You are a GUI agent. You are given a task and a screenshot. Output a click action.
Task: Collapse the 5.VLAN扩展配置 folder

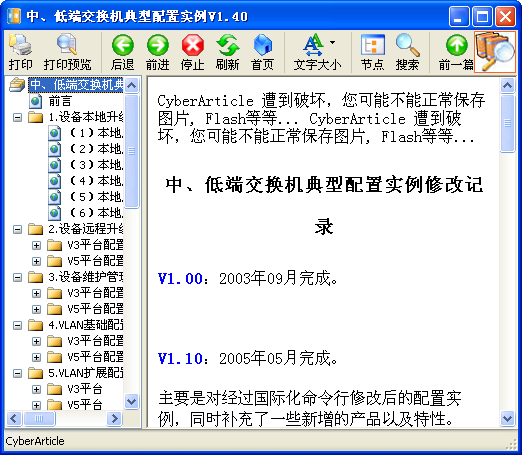17,373
